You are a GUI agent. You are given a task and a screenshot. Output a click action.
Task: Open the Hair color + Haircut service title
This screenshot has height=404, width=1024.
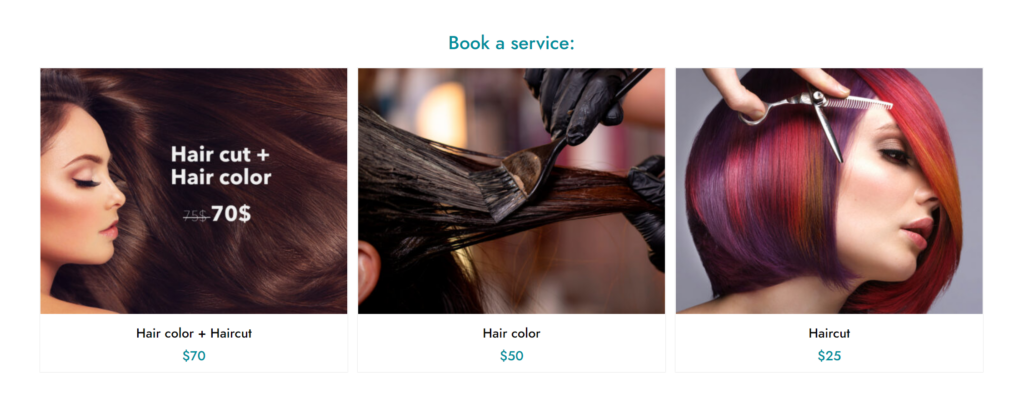pos(193,333)
